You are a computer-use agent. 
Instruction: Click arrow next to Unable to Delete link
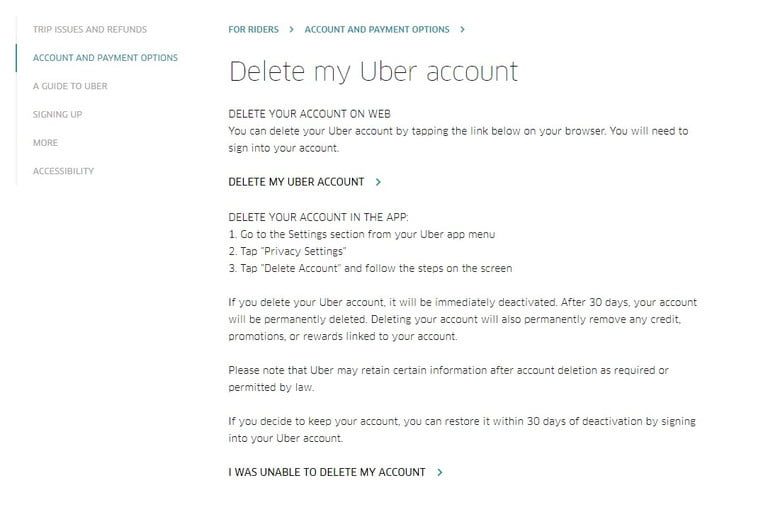440,472
